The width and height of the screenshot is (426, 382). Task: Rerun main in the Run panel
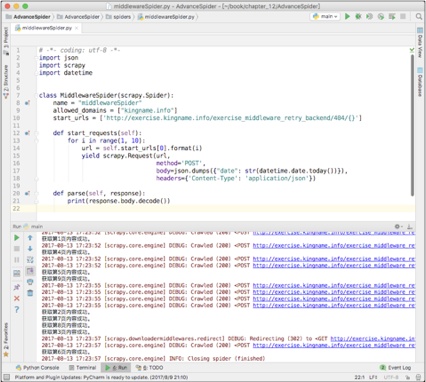(17, 238)
